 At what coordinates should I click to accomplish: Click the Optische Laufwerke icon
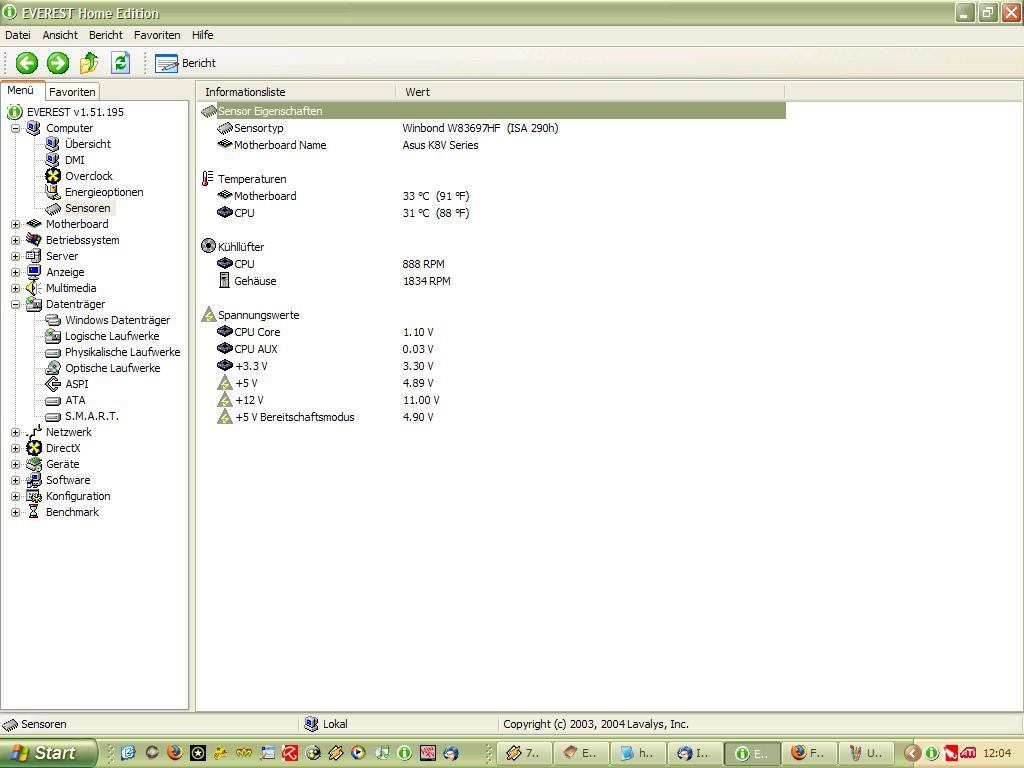(x=53, y=368)
